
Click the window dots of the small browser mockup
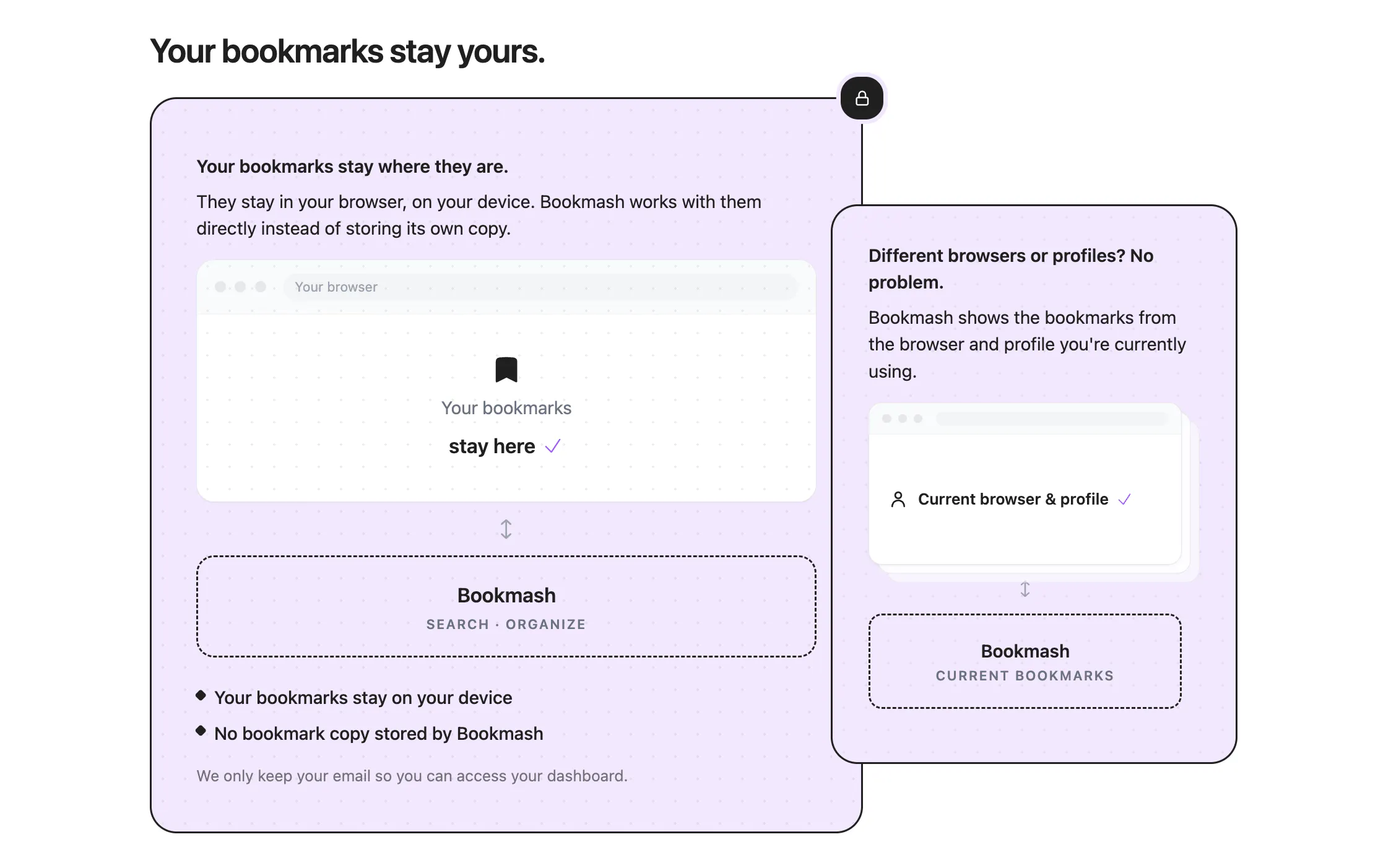[x=902, y=419]
